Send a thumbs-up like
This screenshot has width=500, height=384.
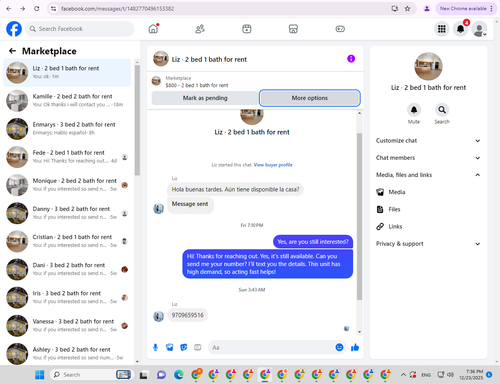(355, 347)
